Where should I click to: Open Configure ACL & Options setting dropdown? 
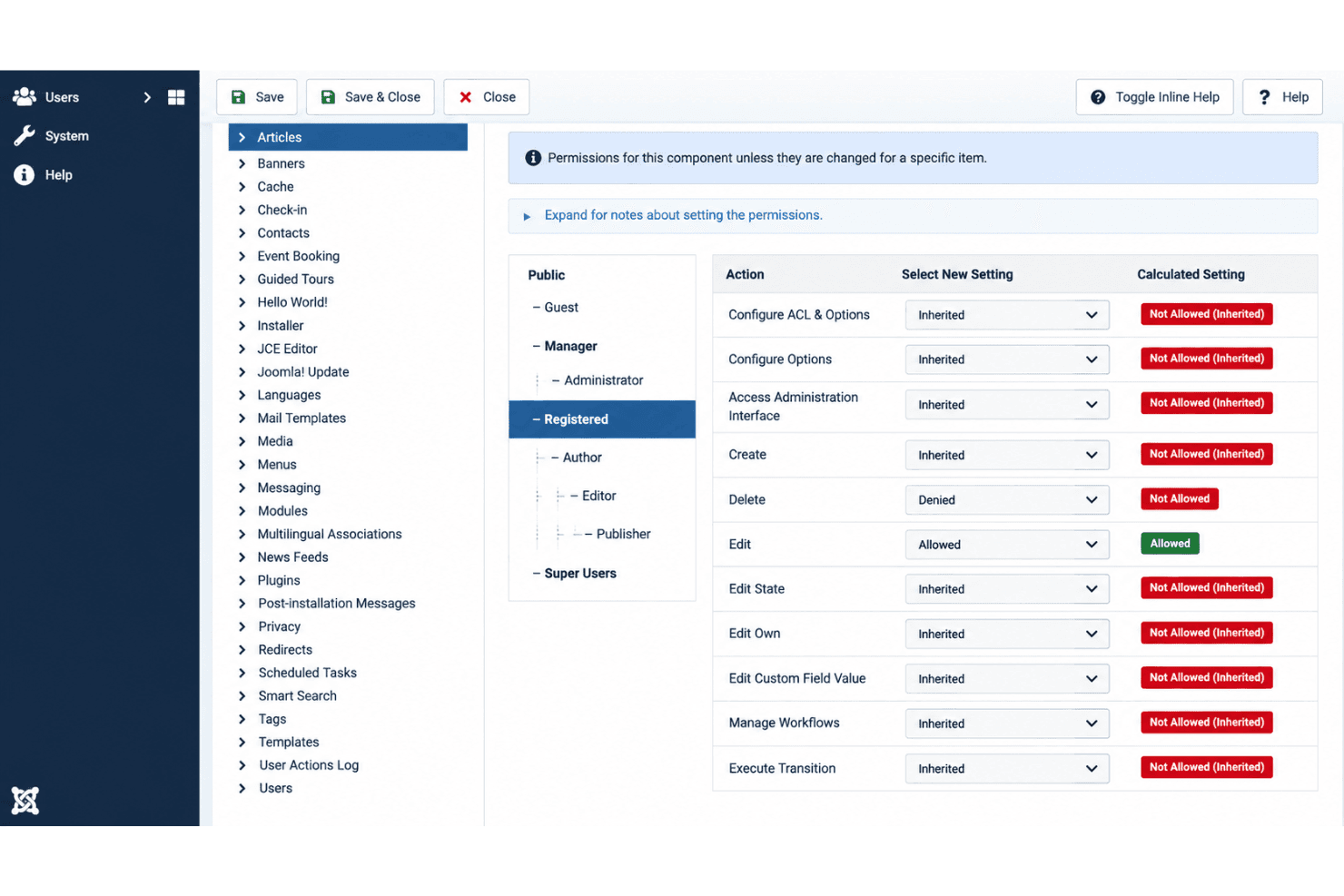(1007, 315)
